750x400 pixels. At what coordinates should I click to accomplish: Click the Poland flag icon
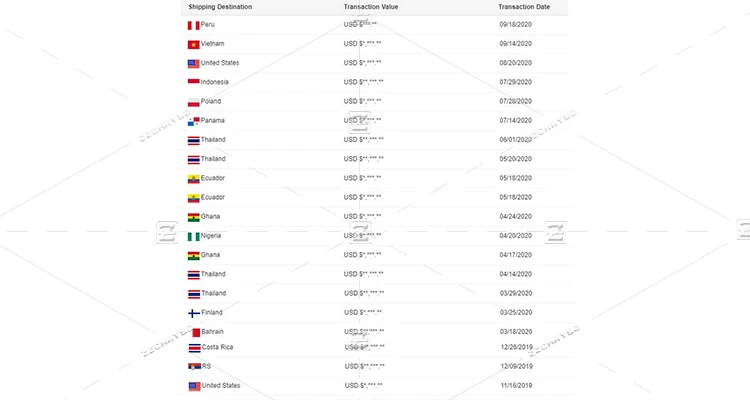point(193,101)
